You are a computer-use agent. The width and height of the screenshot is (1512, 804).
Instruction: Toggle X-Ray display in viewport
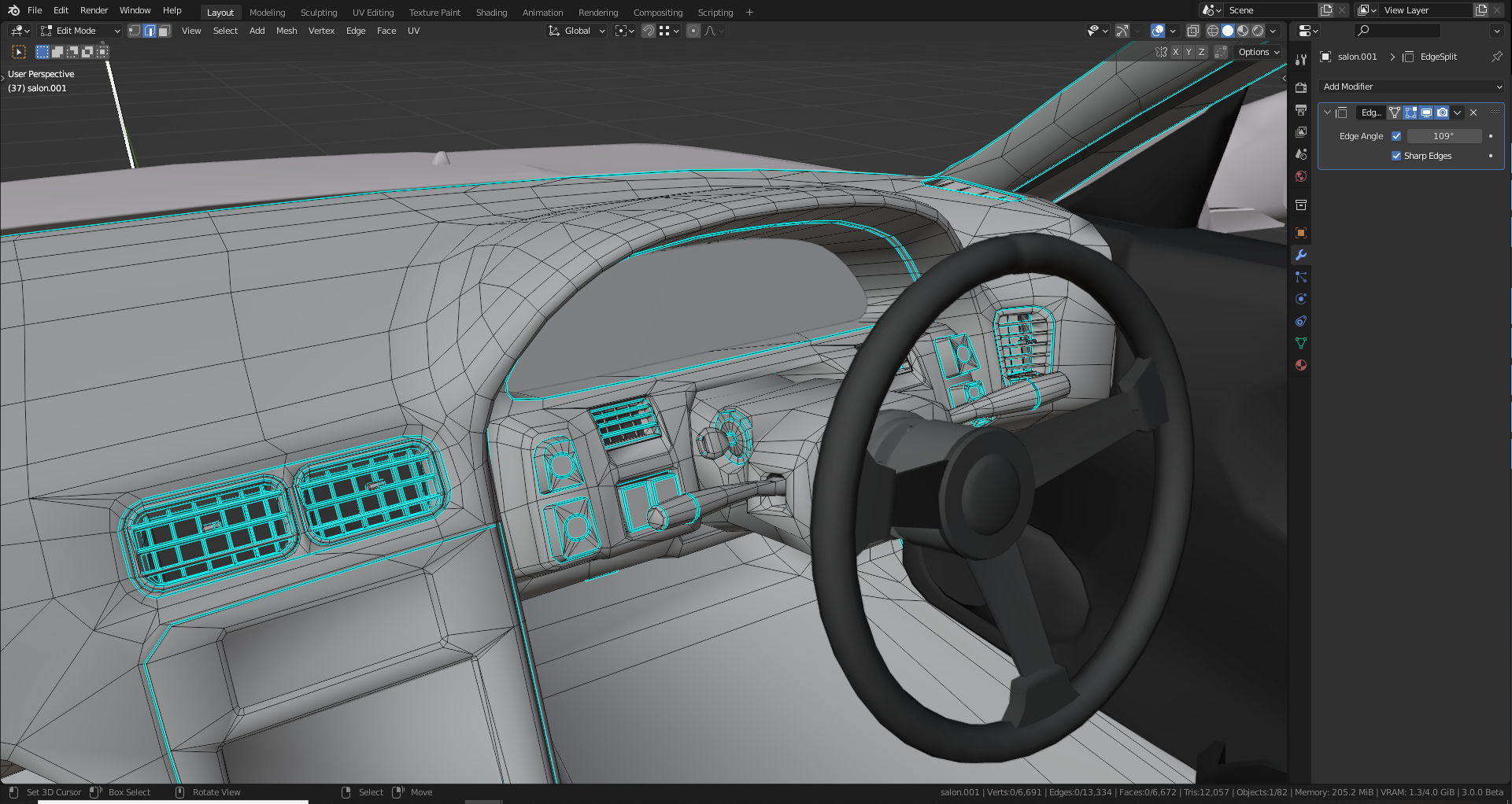[1193, 31]
